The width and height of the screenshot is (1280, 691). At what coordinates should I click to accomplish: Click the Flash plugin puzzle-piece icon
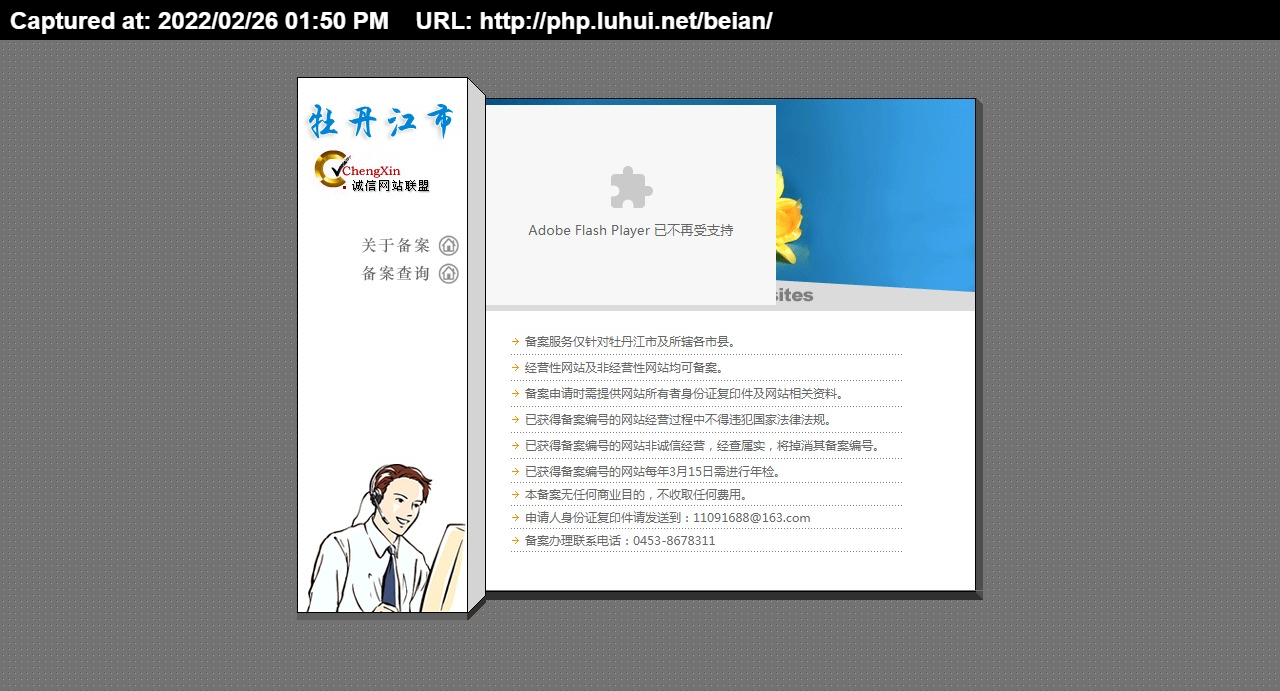631,187
